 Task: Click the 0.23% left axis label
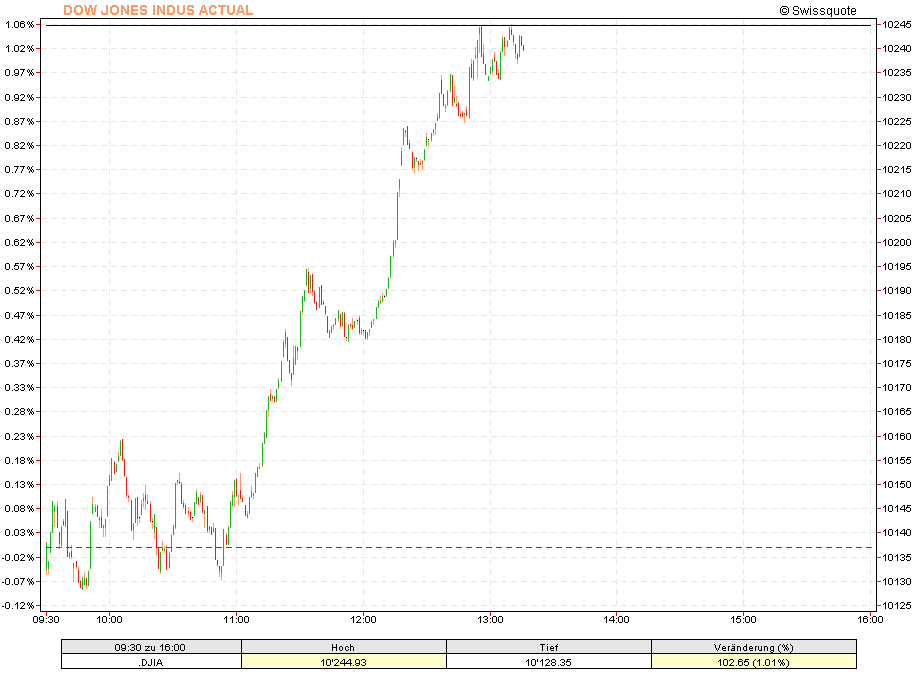coord(20,436)
